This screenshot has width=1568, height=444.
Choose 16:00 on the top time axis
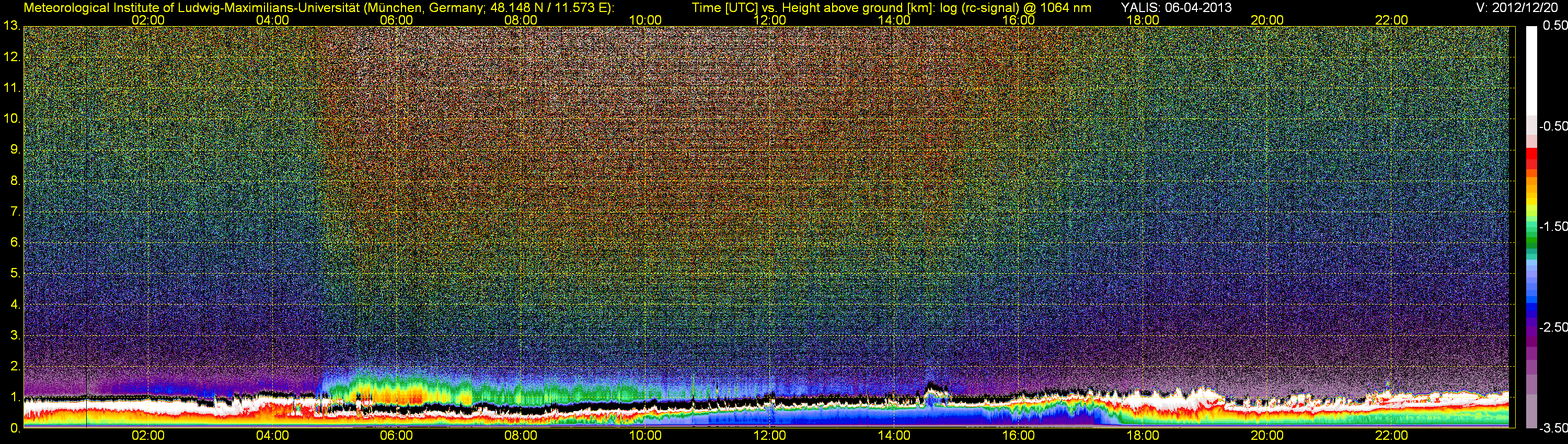pos(1018,20)
